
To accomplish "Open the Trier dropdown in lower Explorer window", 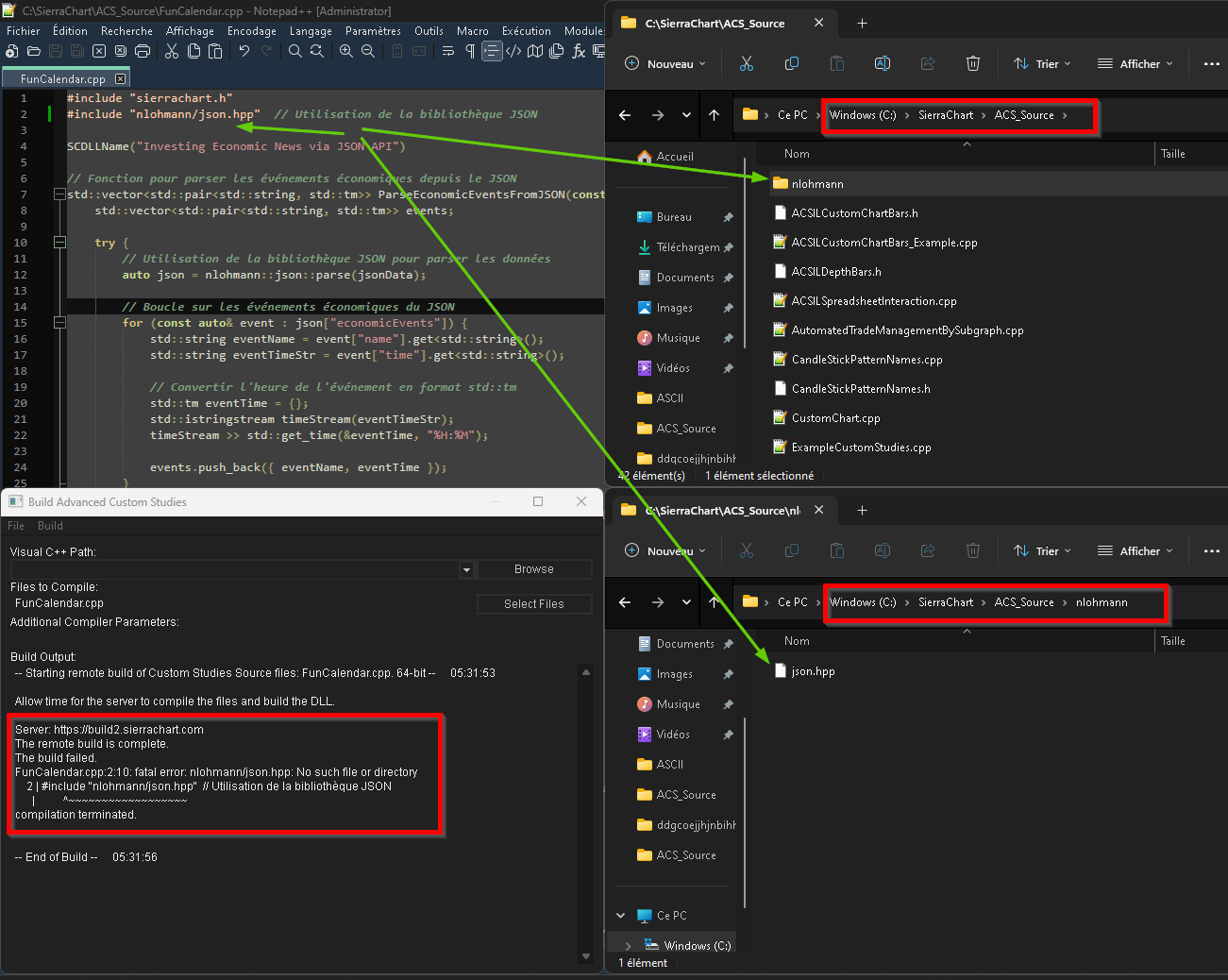I will [x=1042, y=551].
